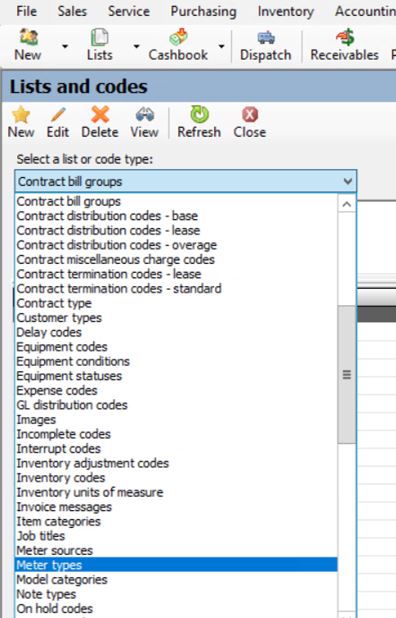Screen dimensions: 396x618
Task: Select Equipment statuses in the list
Action: coord(176,376)
